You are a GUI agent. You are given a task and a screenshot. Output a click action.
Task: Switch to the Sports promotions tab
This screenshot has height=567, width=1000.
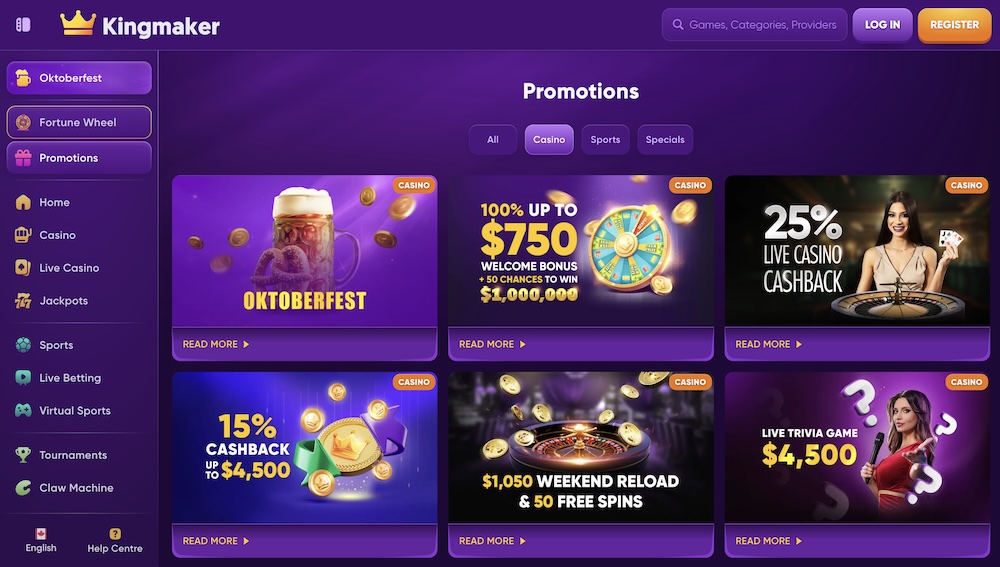(605, 140)
